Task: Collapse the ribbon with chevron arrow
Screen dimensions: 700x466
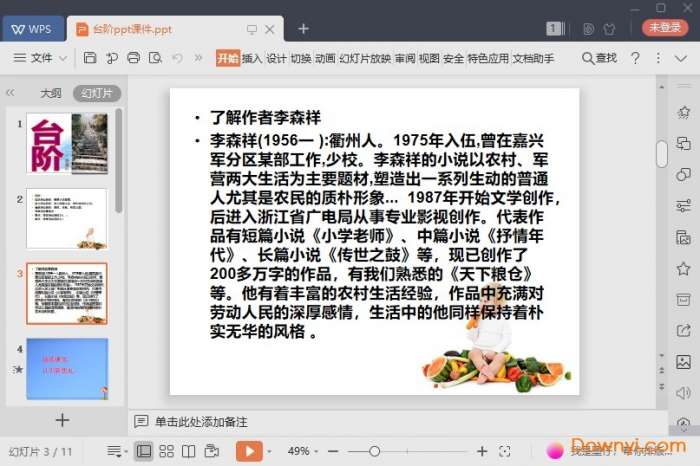Action: [x=681, y=58]
